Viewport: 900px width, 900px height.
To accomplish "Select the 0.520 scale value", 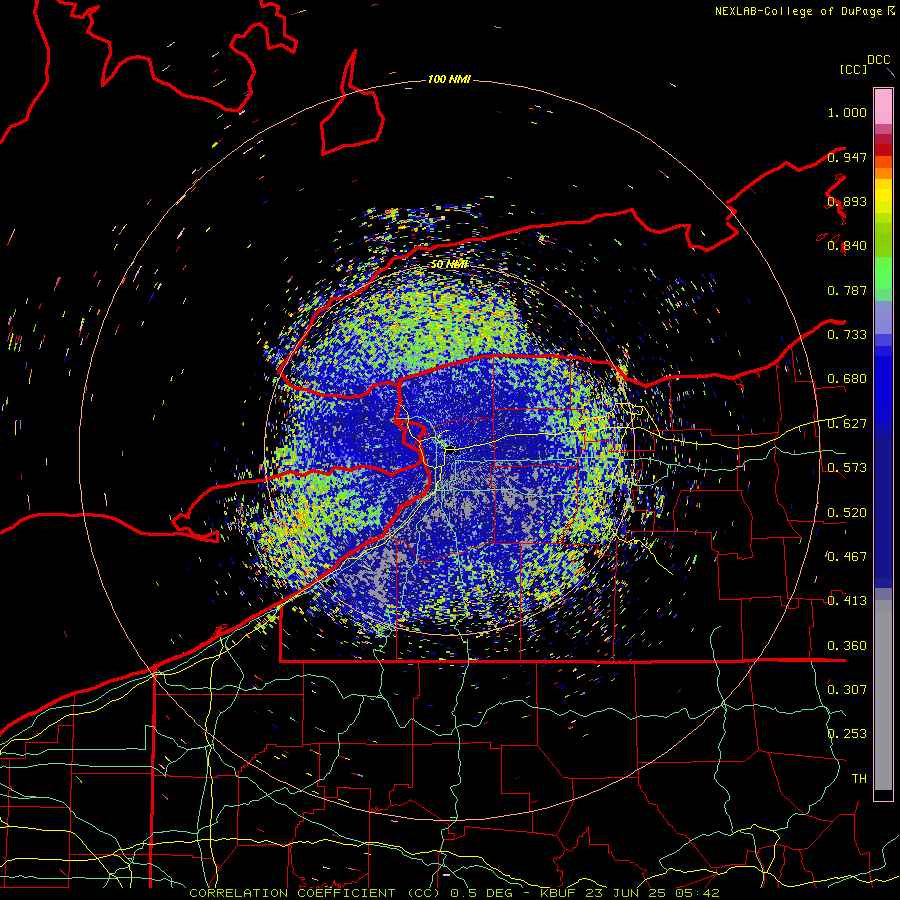I will tap(847, 513).
